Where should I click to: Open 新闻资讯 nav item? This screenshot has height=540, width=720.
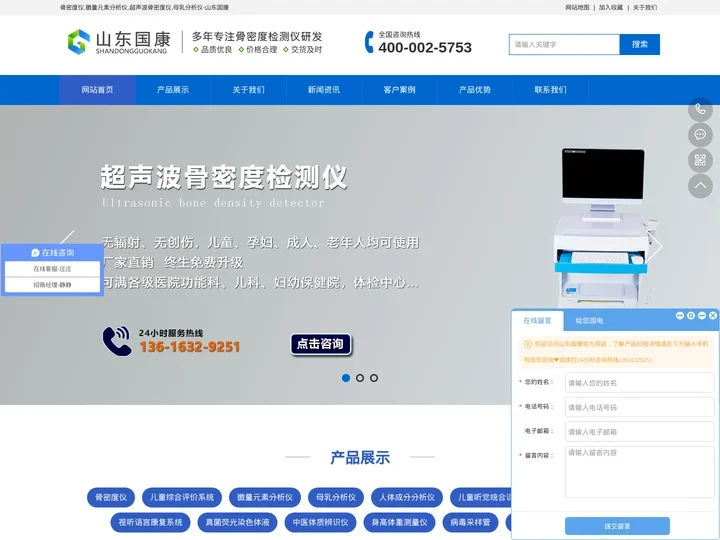[324, 90]
